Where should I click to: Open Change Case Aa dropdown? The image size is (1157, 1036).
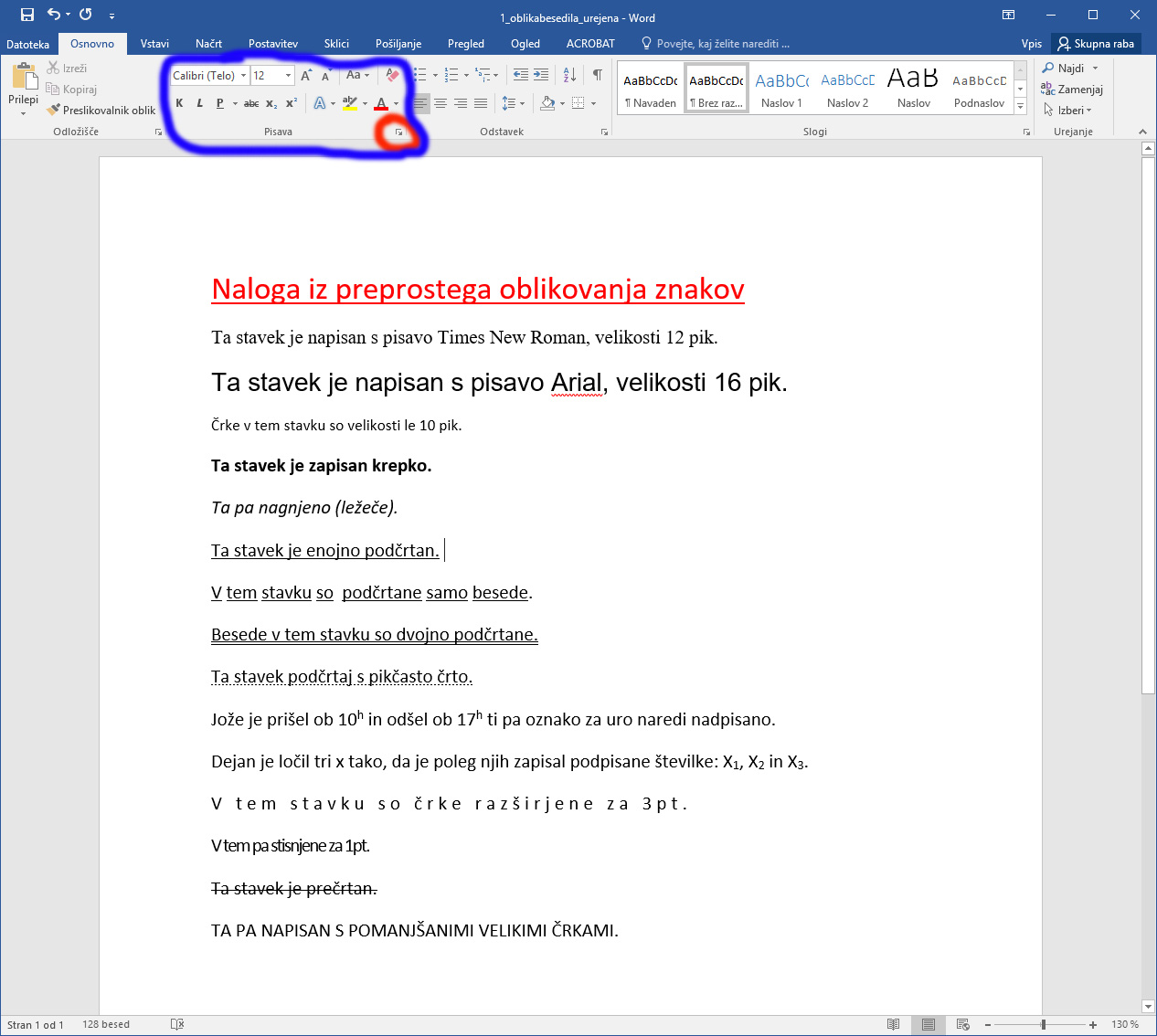pos(357,76)
